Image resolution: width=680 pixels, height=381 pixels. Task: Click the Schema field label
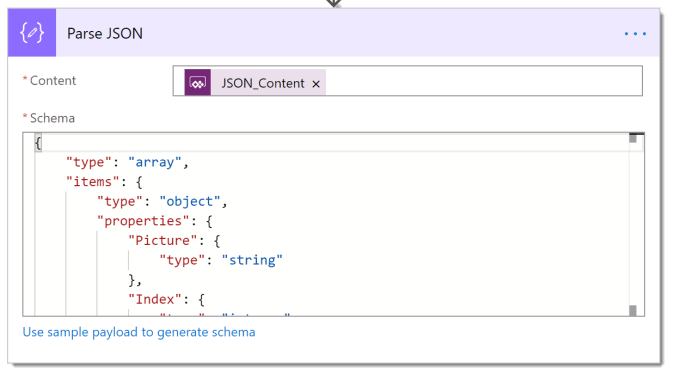tap(52, 118)
